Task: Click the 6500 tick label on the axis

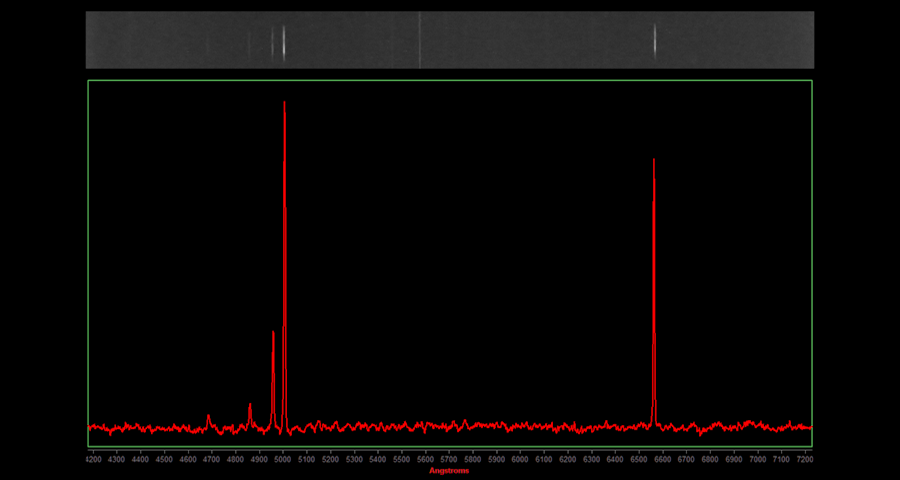Action: pyautogui.click(x=639, y=459)
